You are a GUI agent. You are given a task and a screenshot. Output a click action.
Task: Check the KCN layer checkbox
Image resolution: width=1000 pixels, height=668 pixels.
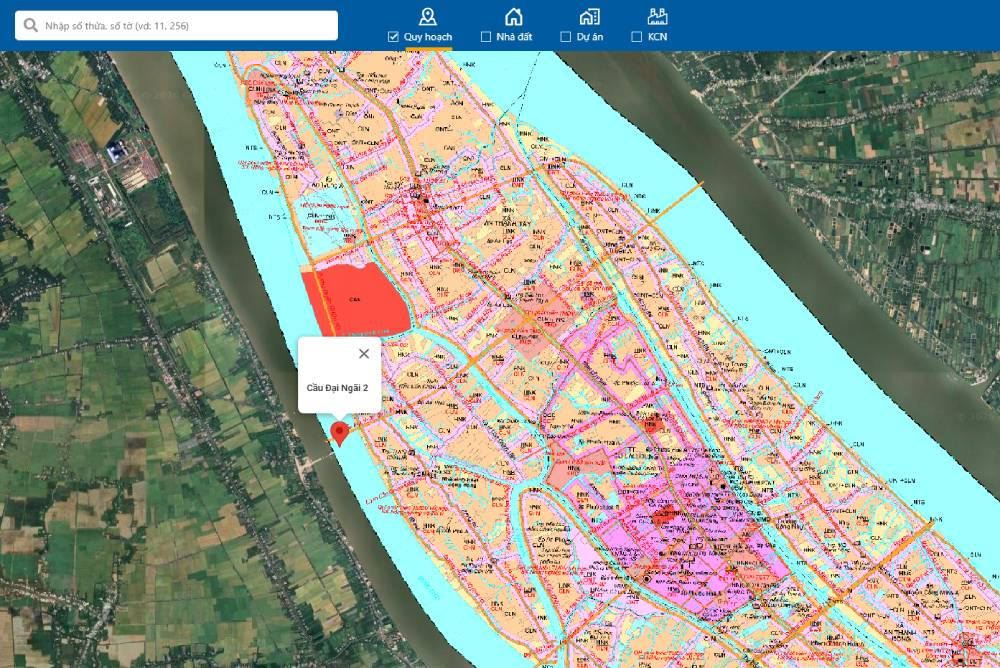point(637,37)
